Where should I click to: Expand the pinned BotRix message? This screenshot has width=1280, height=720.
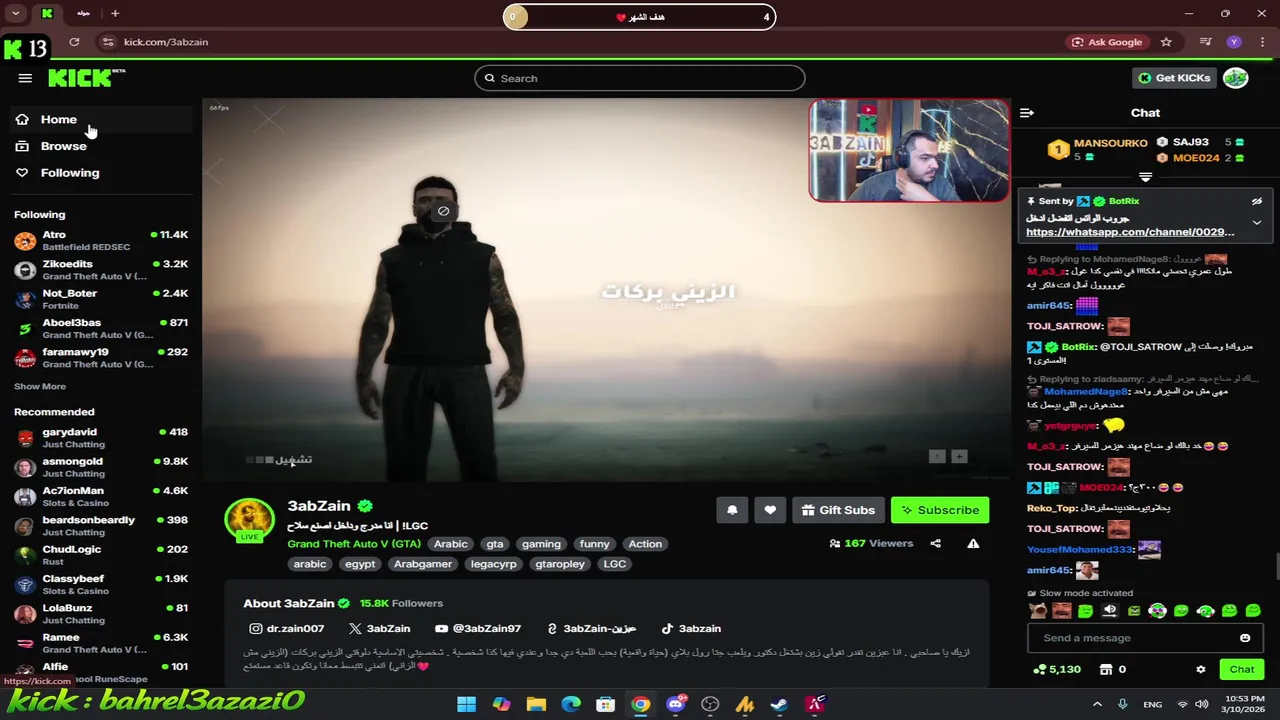point(1257,223)
